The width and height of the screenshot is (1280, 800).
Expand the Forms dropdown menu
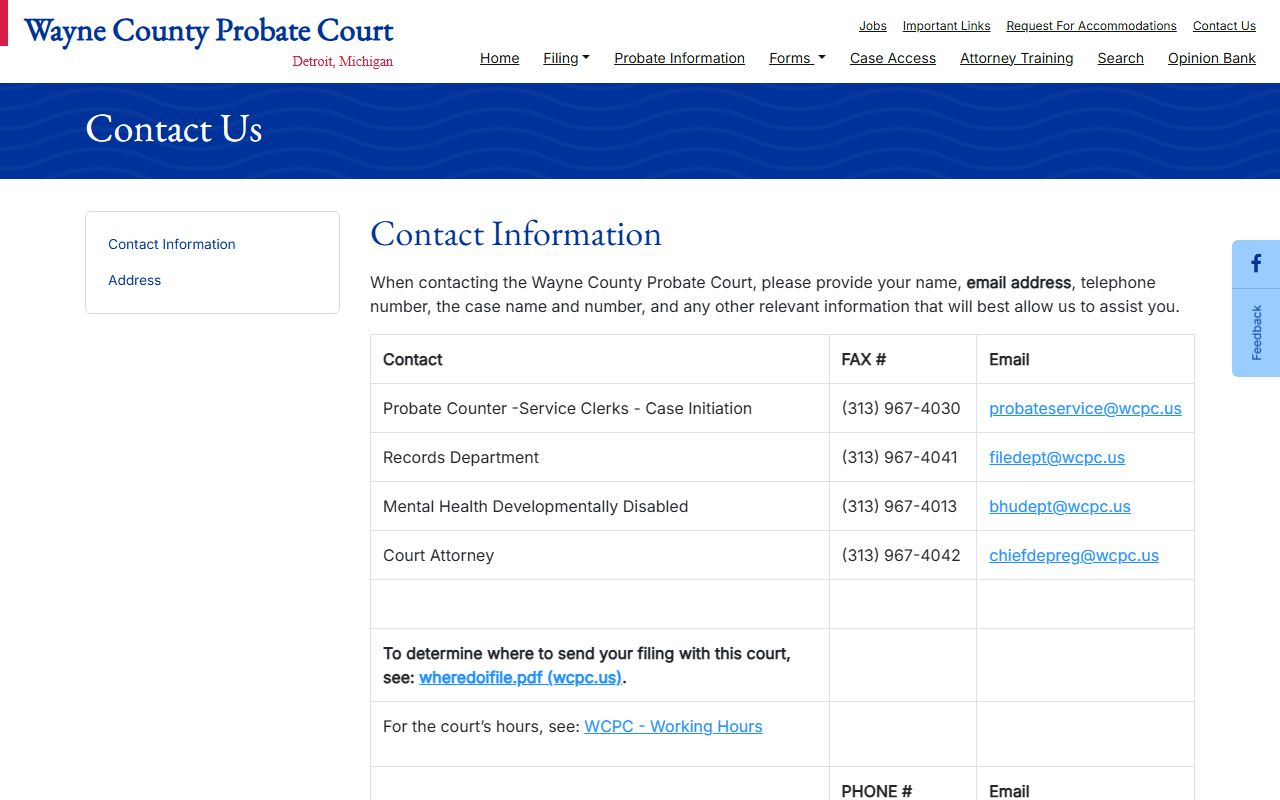point(797,58)
